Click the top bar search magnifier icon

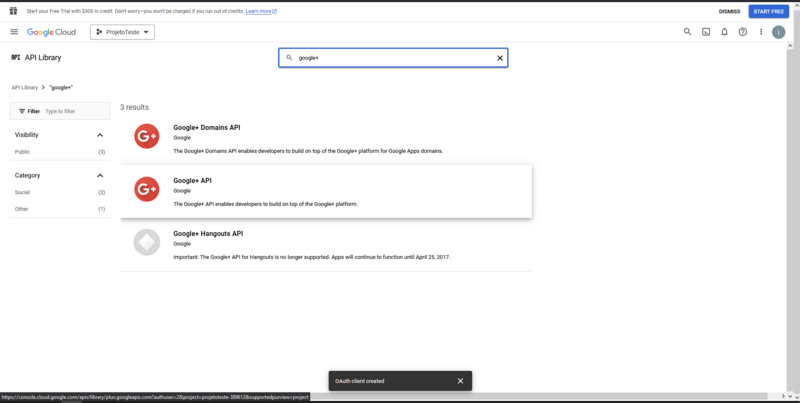(x=687, y=32)
